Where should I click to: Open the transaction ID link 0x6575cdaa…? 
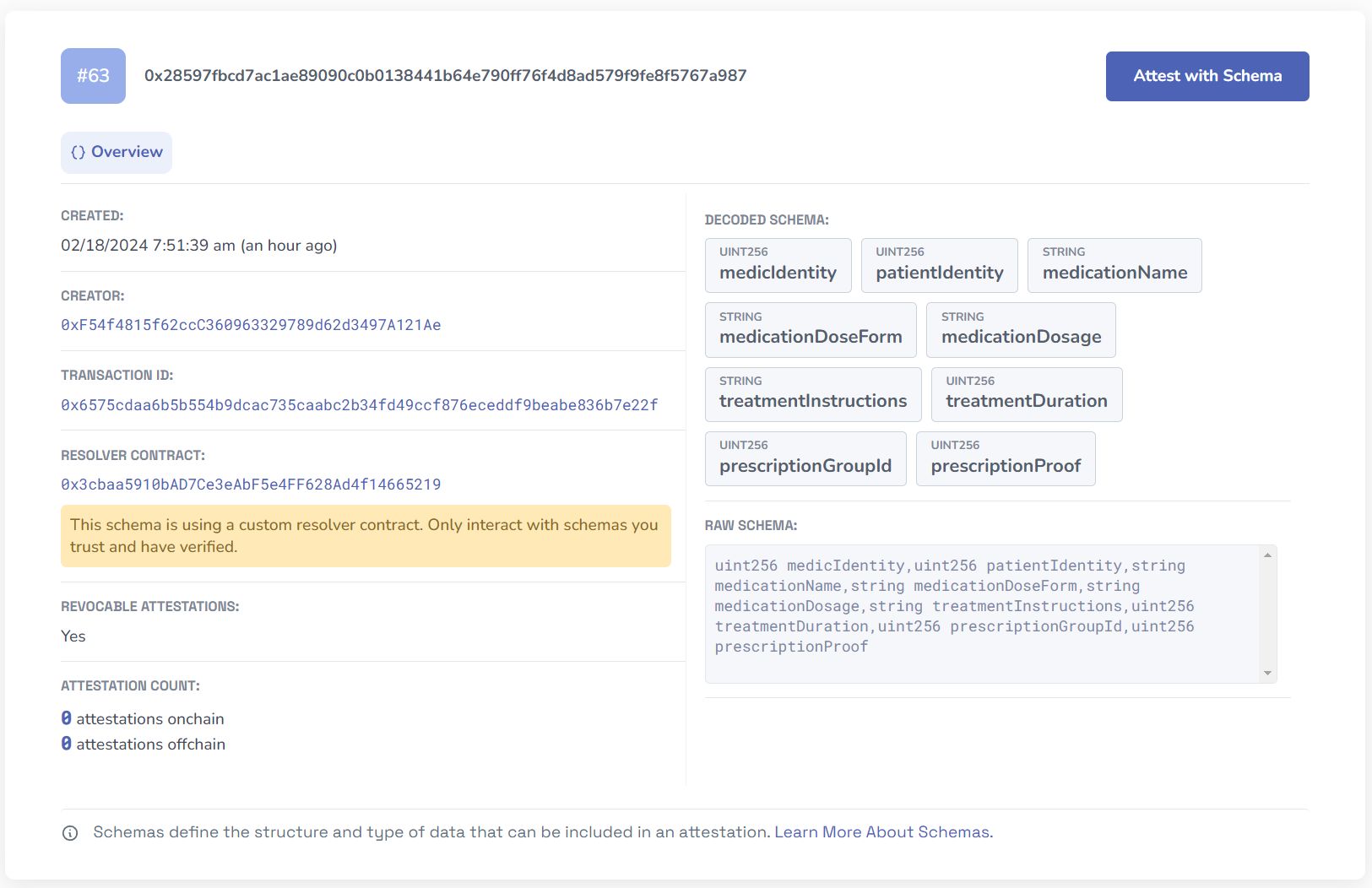coord(359,405)
